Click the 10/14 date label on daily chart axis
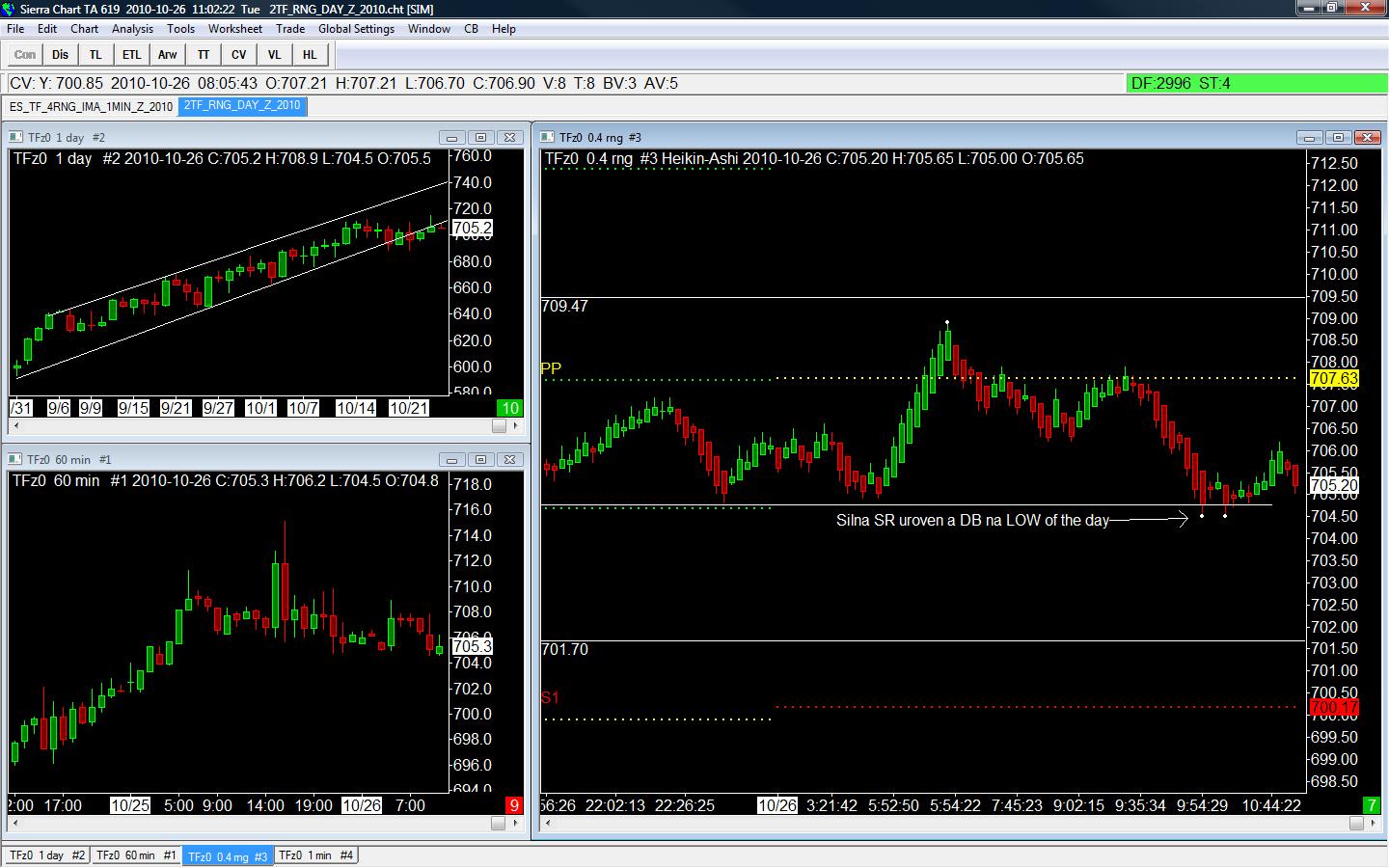This screenshot has height=868, width=1389. (x=356, y=408)
